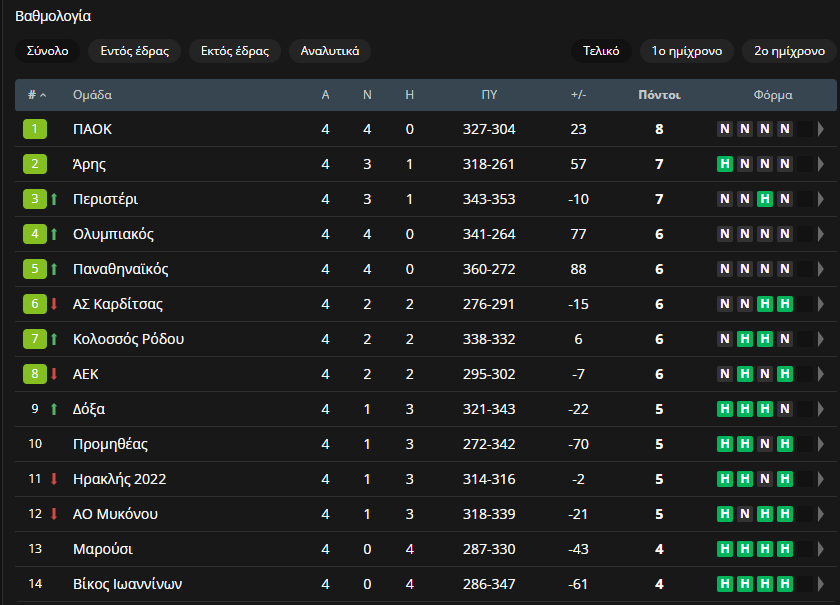Click the N form badge for Προμηθέας
Image resolution: width=840 pixels, height=605 pixels.
[765, 444]
